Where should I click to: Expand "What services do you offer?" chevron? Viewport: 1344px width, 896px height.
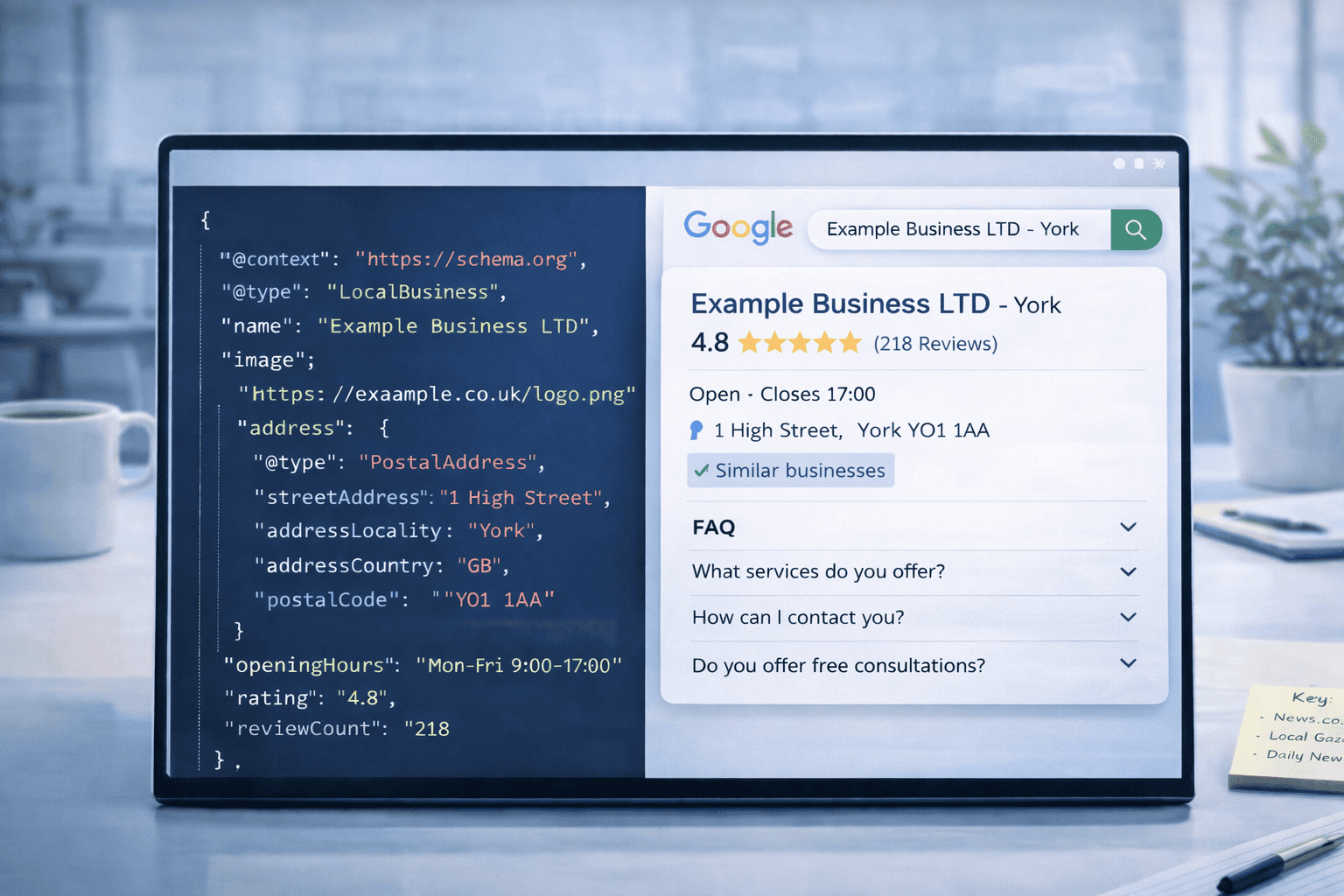click(1129, 571)
